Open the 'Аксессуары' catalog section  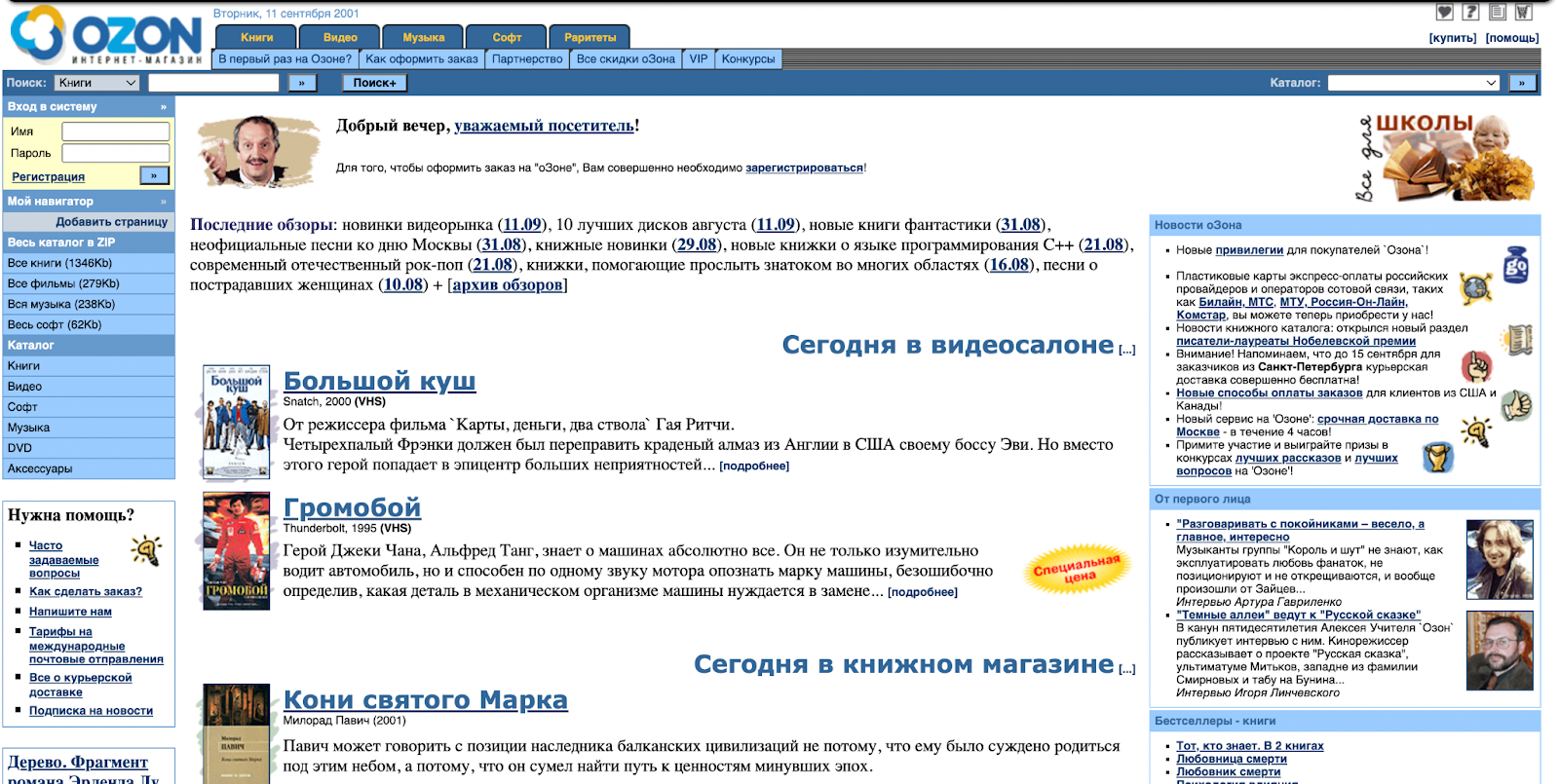tap(89, 468)
